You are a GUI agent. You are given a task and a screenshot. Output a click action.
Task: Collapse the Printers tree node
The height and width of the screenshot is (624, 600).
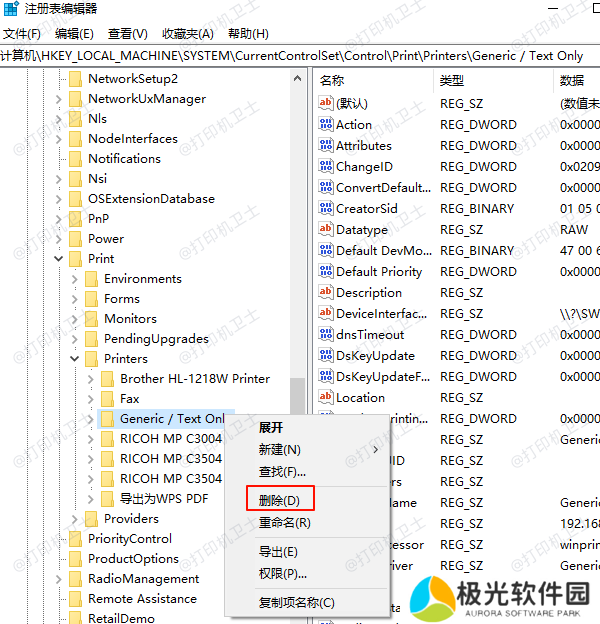[x=75, y=359]
